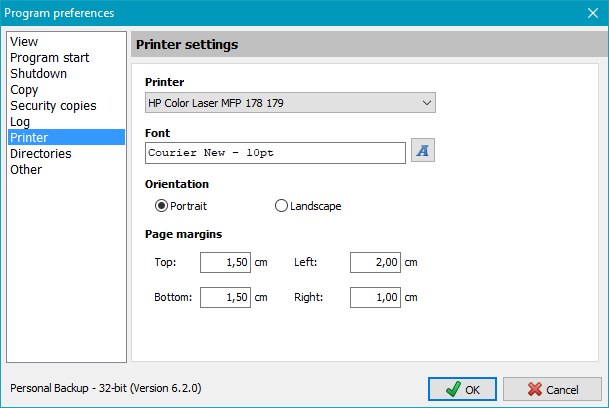The width and height of the screenshot is (609, 408).
Task: Open Log preferences
Action: [20, 122]
